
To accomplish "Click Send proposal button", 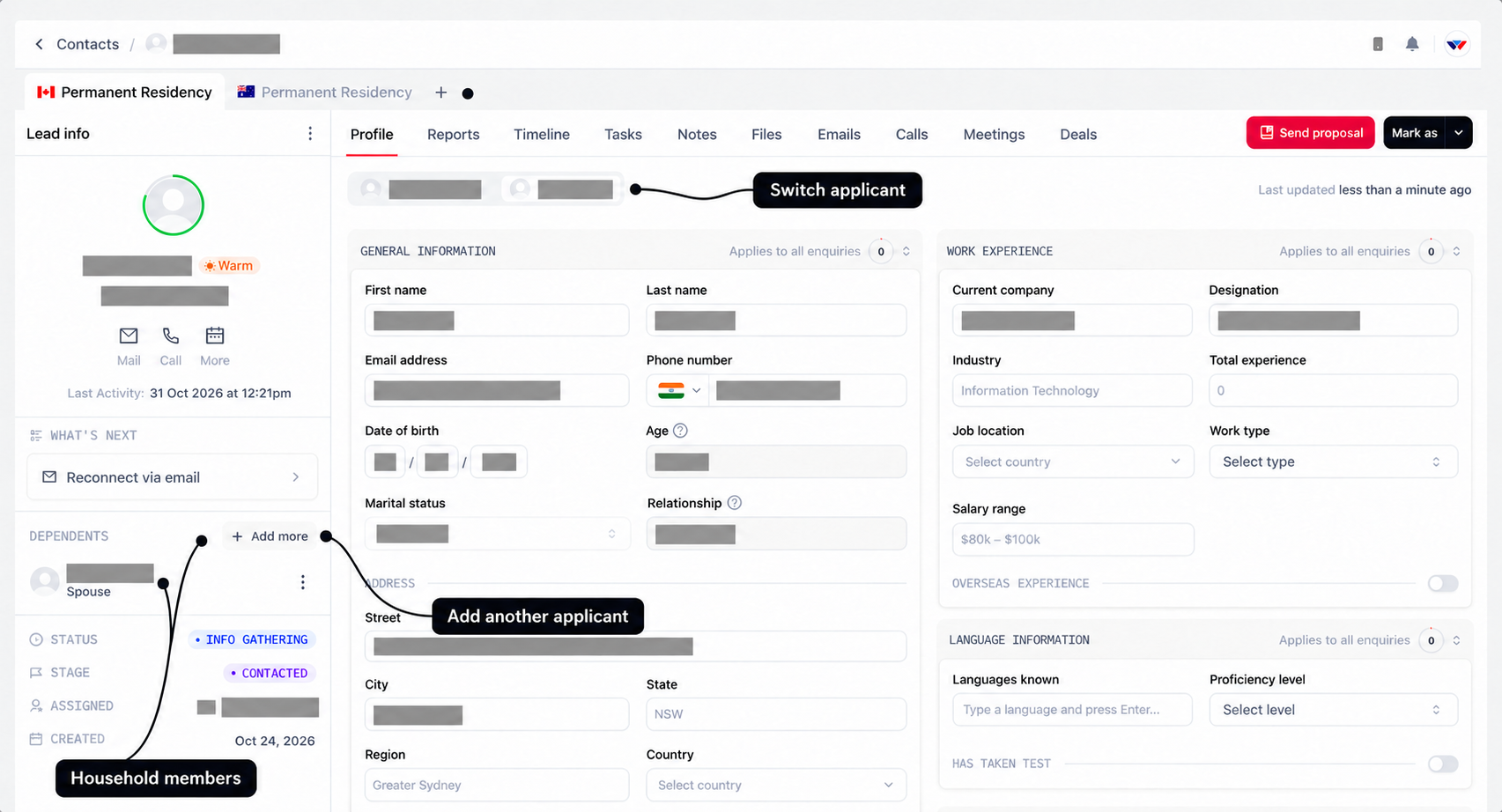I will [x=1310, y=133].
